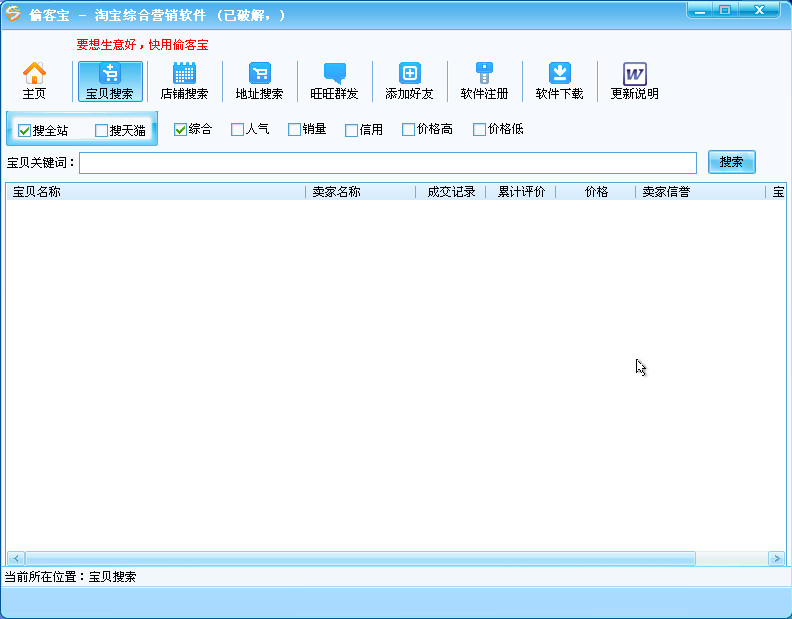
Task: Click the horizontal scrollbar left arrow
Action: (x=16, y=558)
